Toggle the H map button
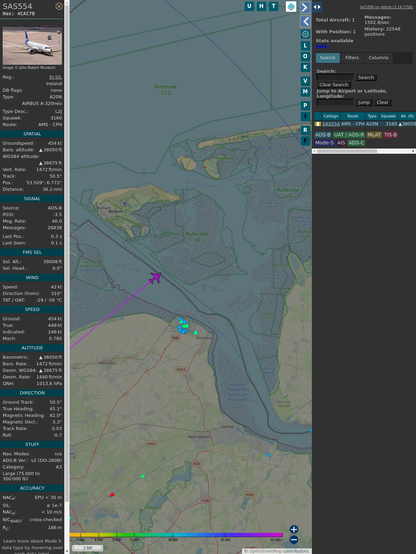This screenshot has height=554, width=416. [x=261, y=6]
